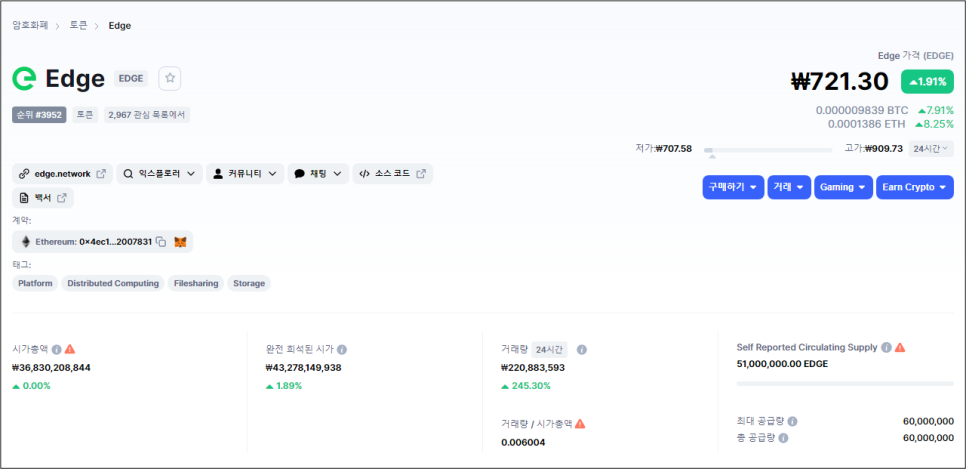The height and width of the screenshot is (469, 966).
Task: Click the low-high price range bar
Action: point(768,150)
